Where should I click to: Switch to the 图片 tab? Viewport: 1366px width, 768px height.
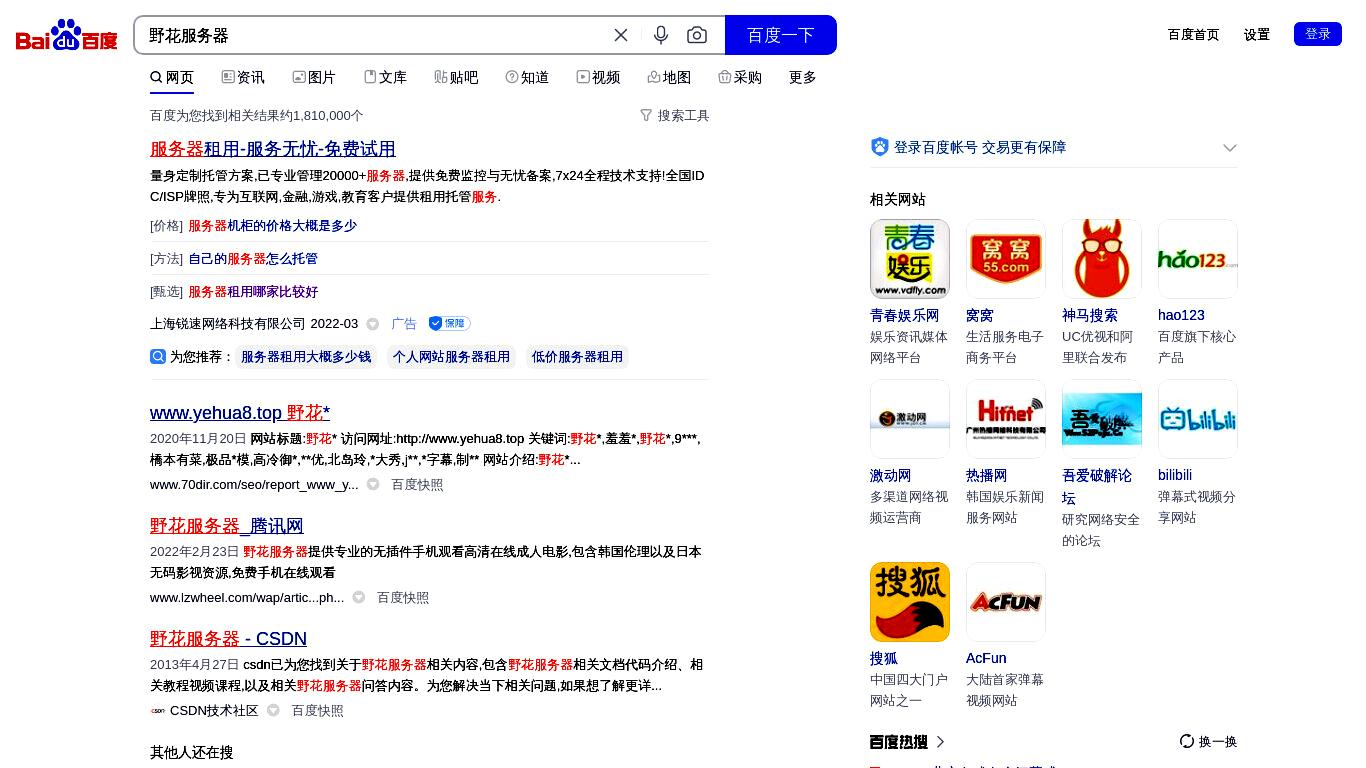click(x=314, y=77)
